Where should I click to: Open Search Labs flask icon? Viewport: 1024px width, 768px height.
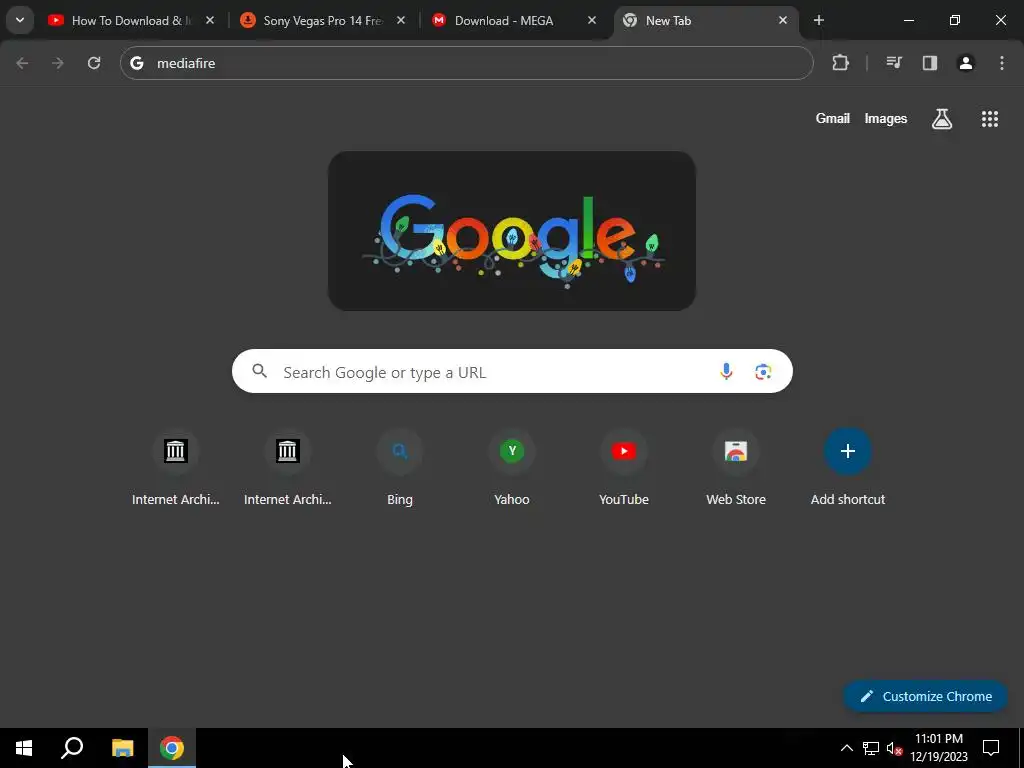click(x=942, y=118)
